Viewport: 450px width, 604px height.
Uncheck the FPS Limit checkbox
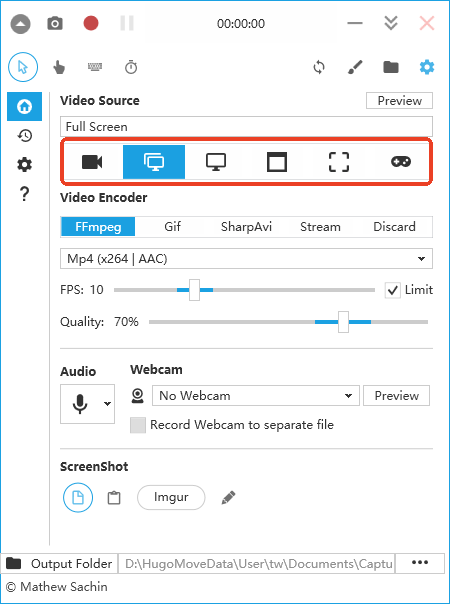(392, 290)
